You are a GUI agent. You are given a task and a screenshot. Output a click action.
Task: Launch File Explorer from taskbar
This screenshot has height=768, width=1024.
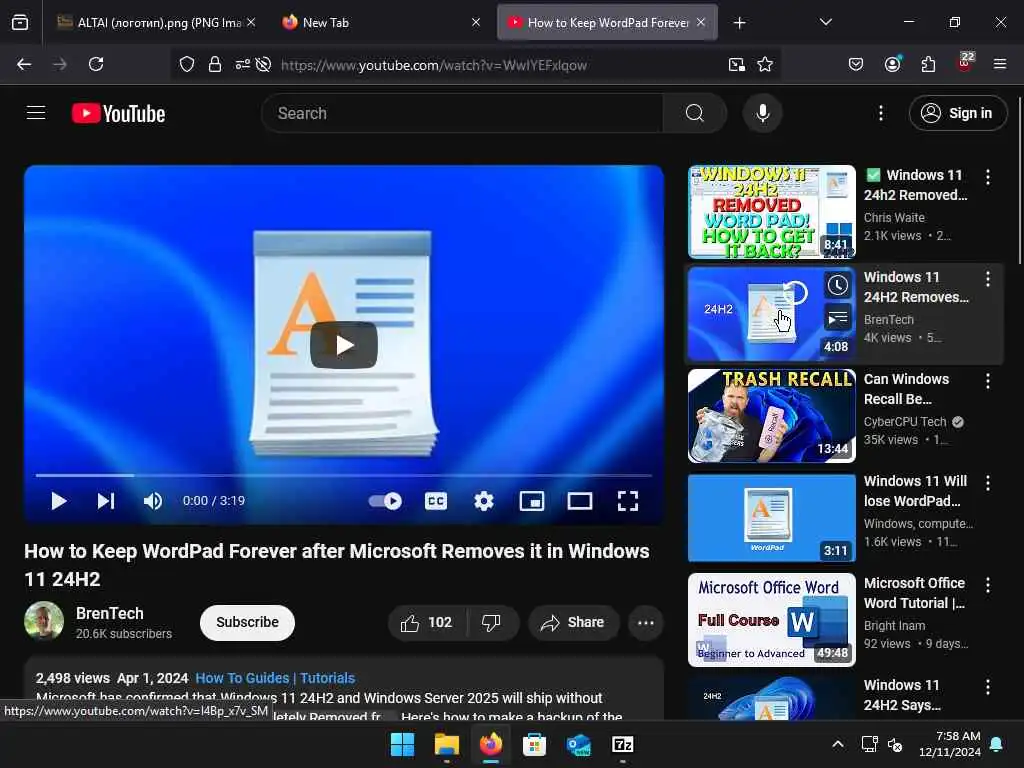click(447, 744)
